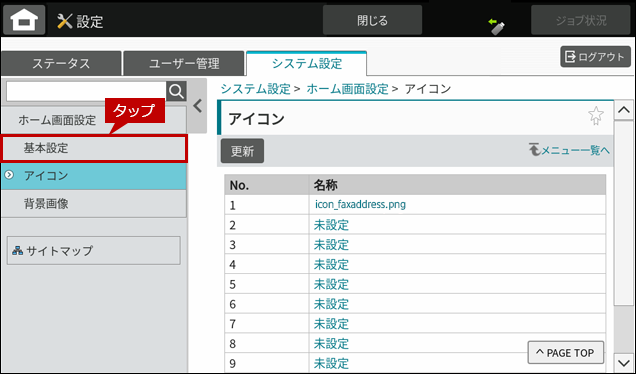Click the No. column header
The image size is (636, 374).
point(266,185)
